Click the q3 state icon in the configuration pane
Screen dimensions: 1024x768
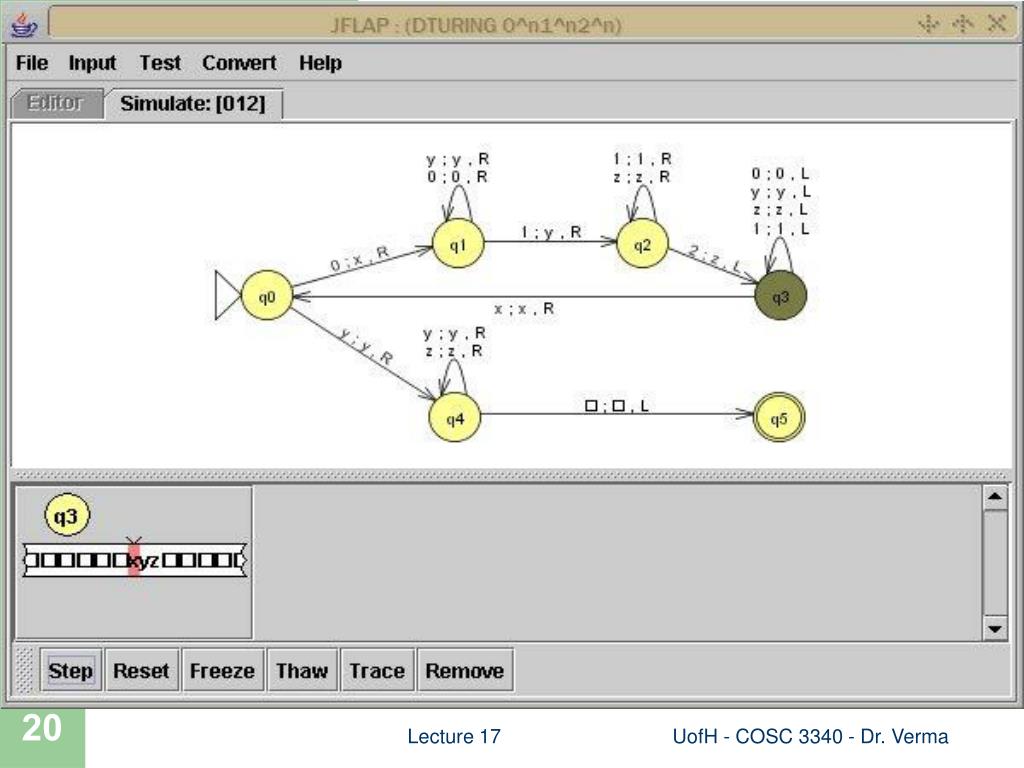tap(67, 515)
